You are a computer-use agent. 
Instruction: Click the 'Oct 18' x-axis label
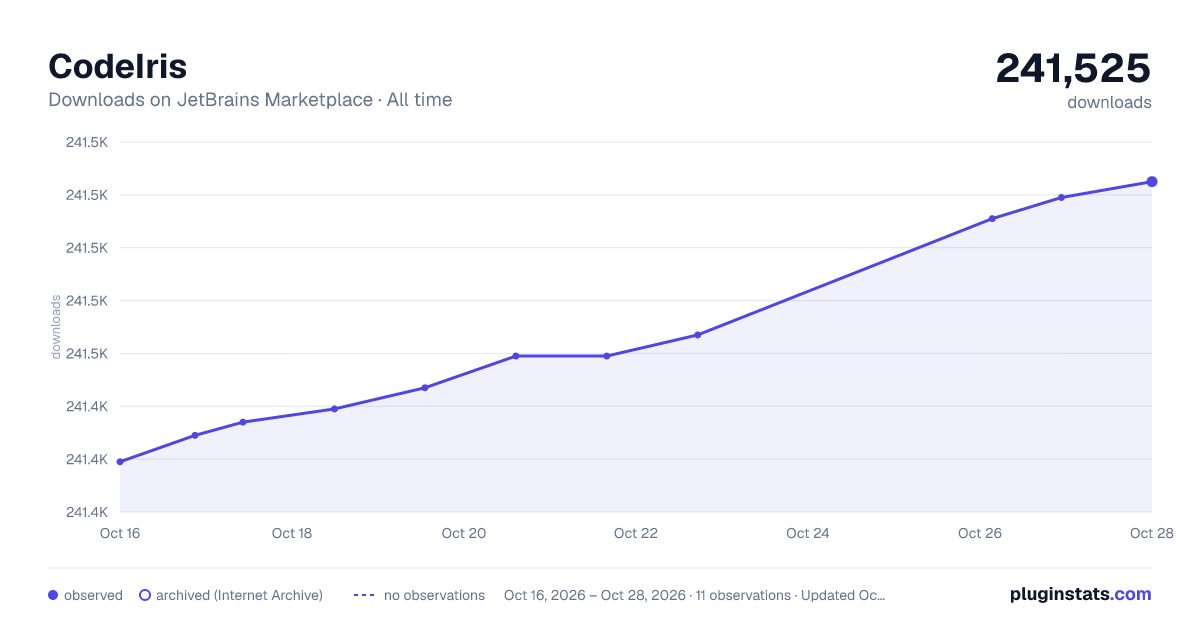(x=292, y=533)
